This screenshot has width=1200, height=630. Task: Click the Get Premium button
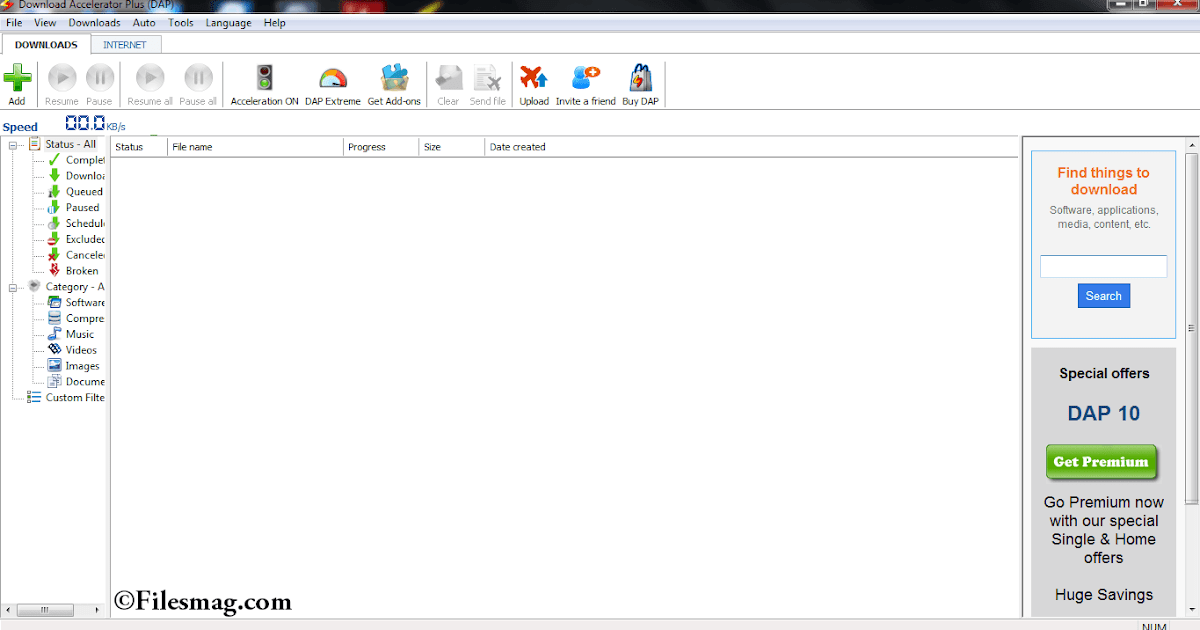coord(1101,462)
